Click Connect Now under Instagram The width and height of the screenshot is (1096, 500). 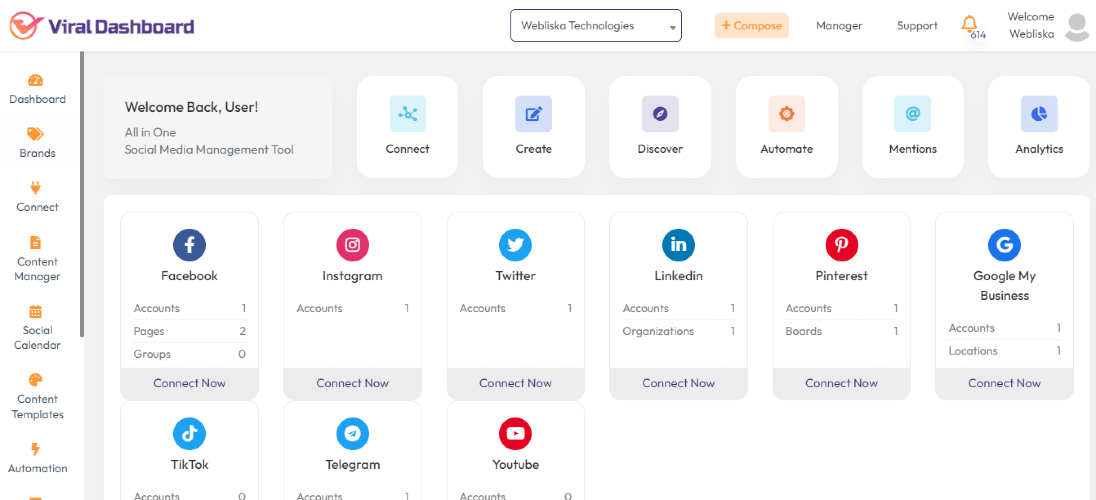[x=352, y=383]
